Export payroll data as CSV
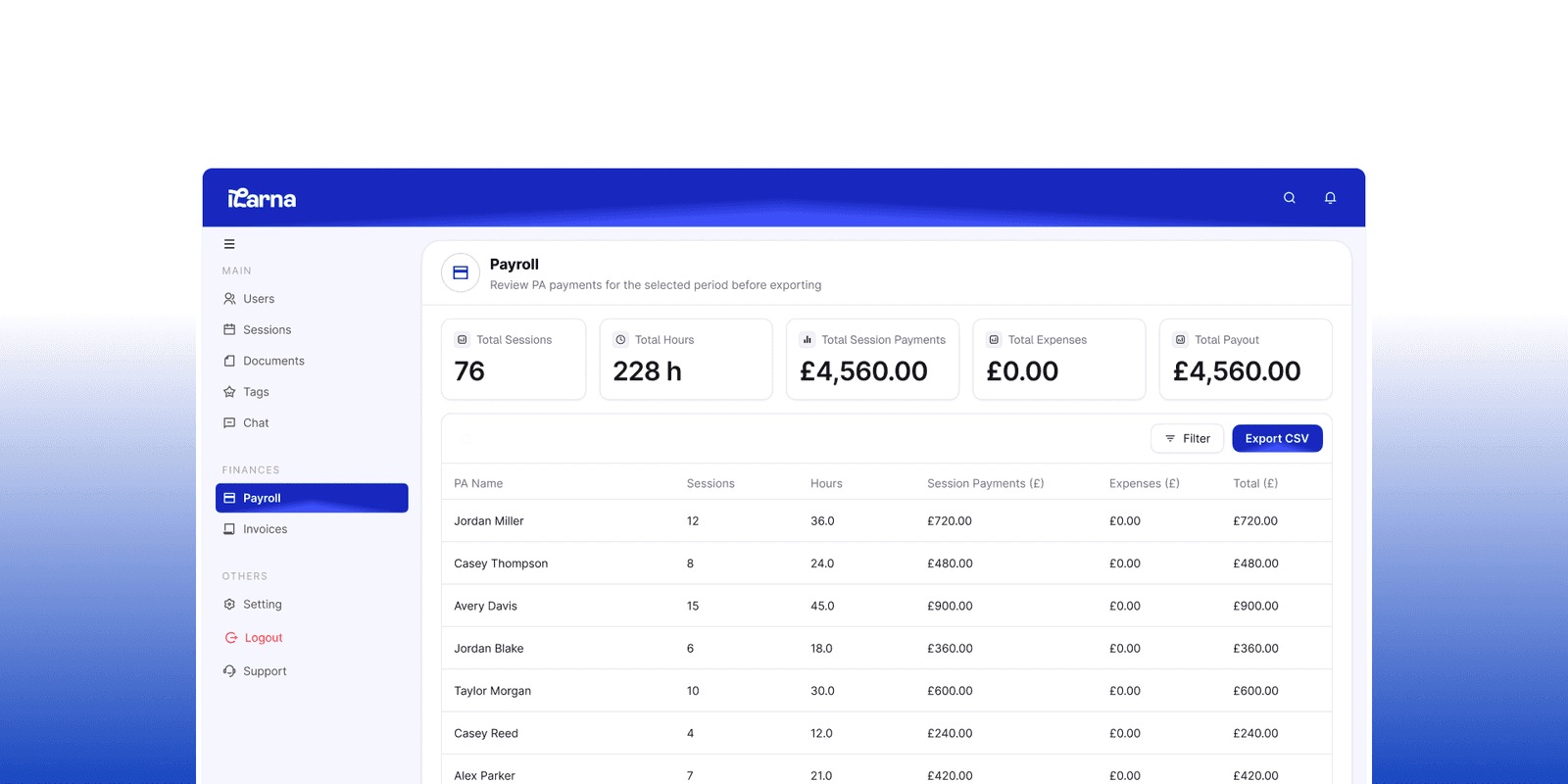 pos(1277,439)
